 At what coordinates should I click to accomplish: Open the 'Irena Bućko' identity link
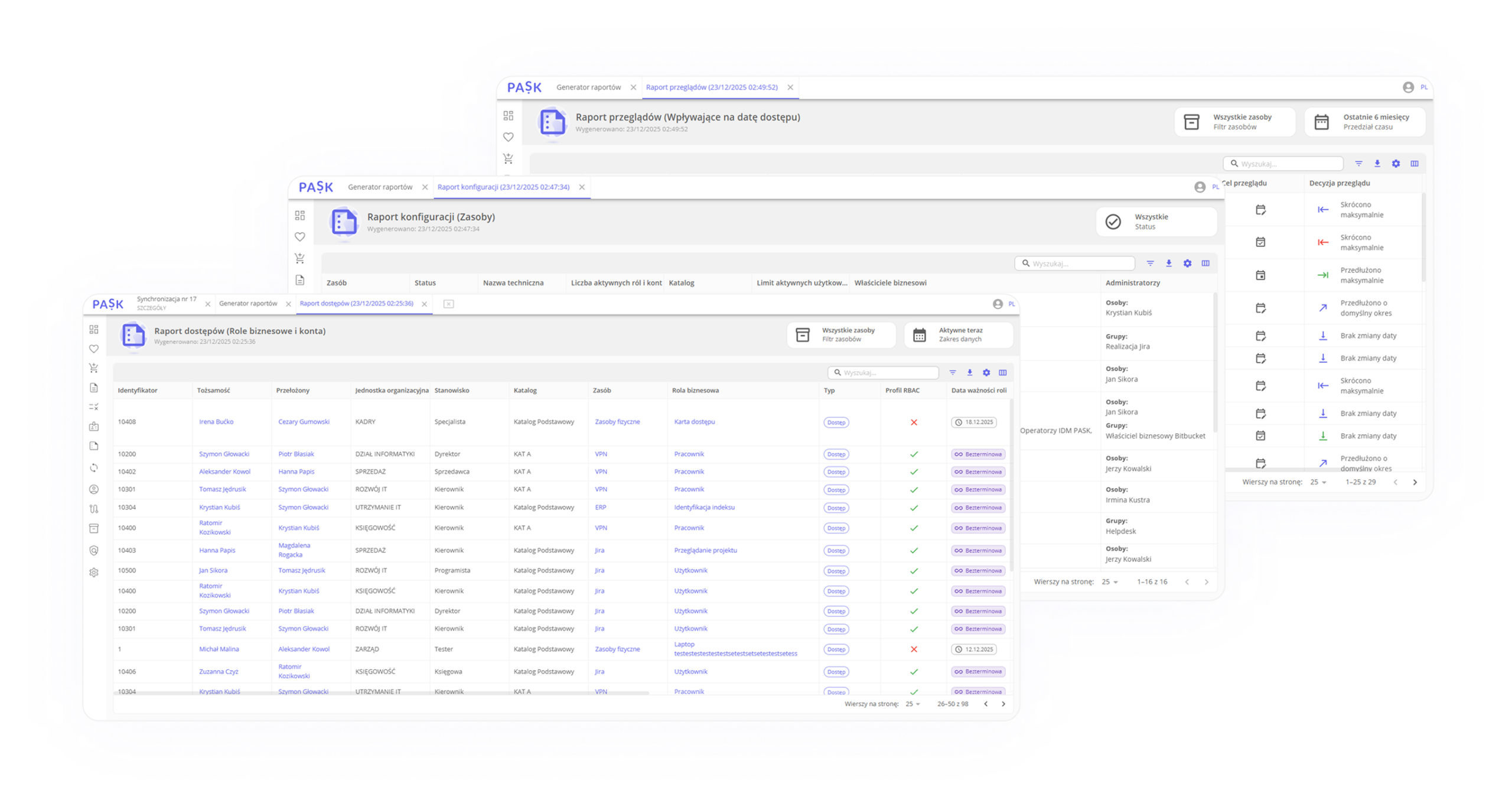tap(216, 422)
